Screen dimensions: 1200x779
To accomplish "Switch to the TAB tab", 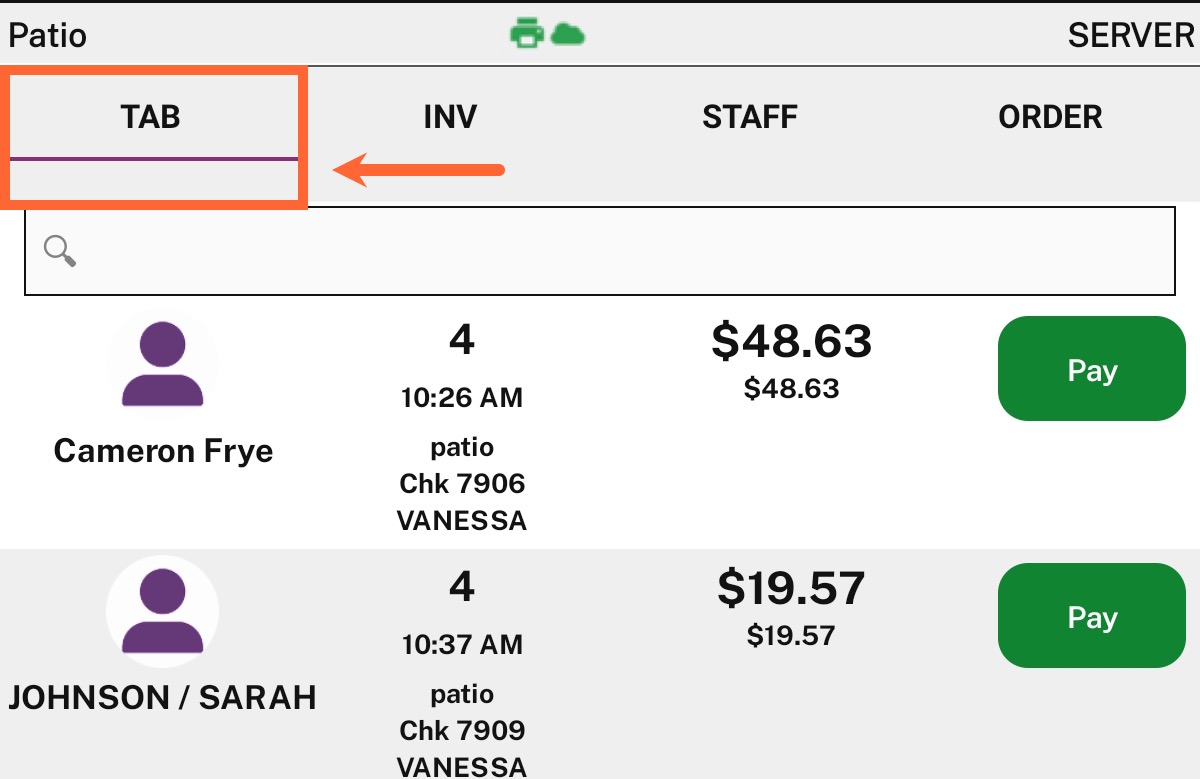I will 151,117.
